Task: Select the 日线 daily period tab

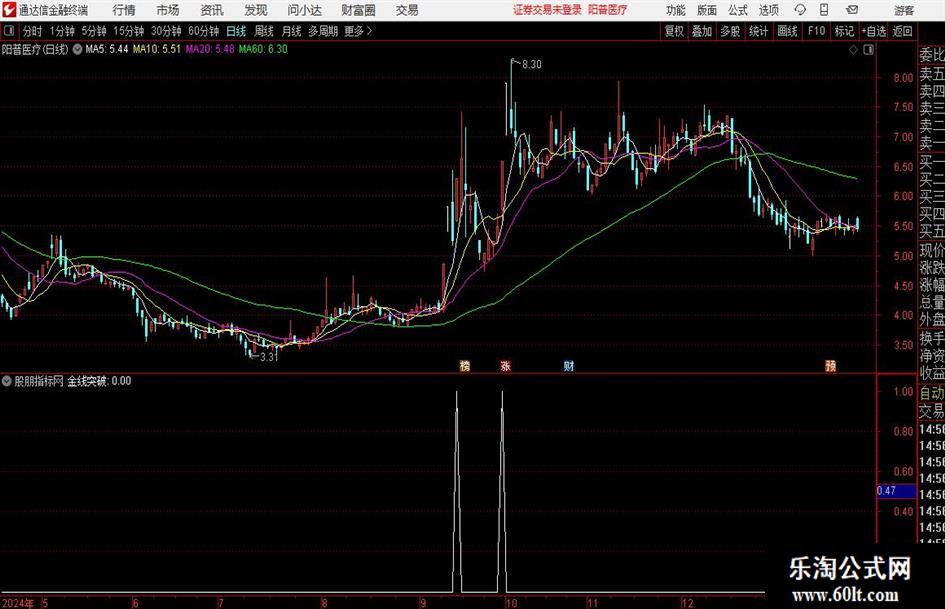Action: pos(236,31)
